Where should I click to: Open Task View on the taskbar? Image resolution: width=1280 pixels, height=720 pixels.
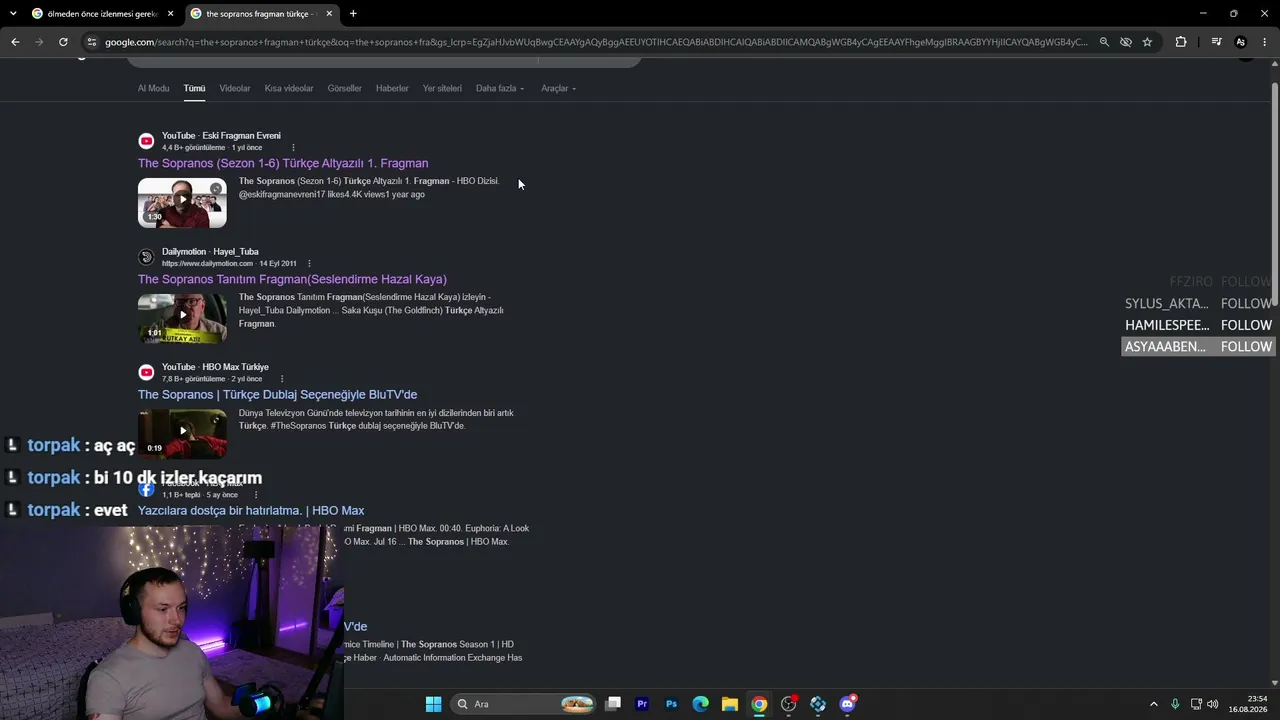(x=613, y=704)
